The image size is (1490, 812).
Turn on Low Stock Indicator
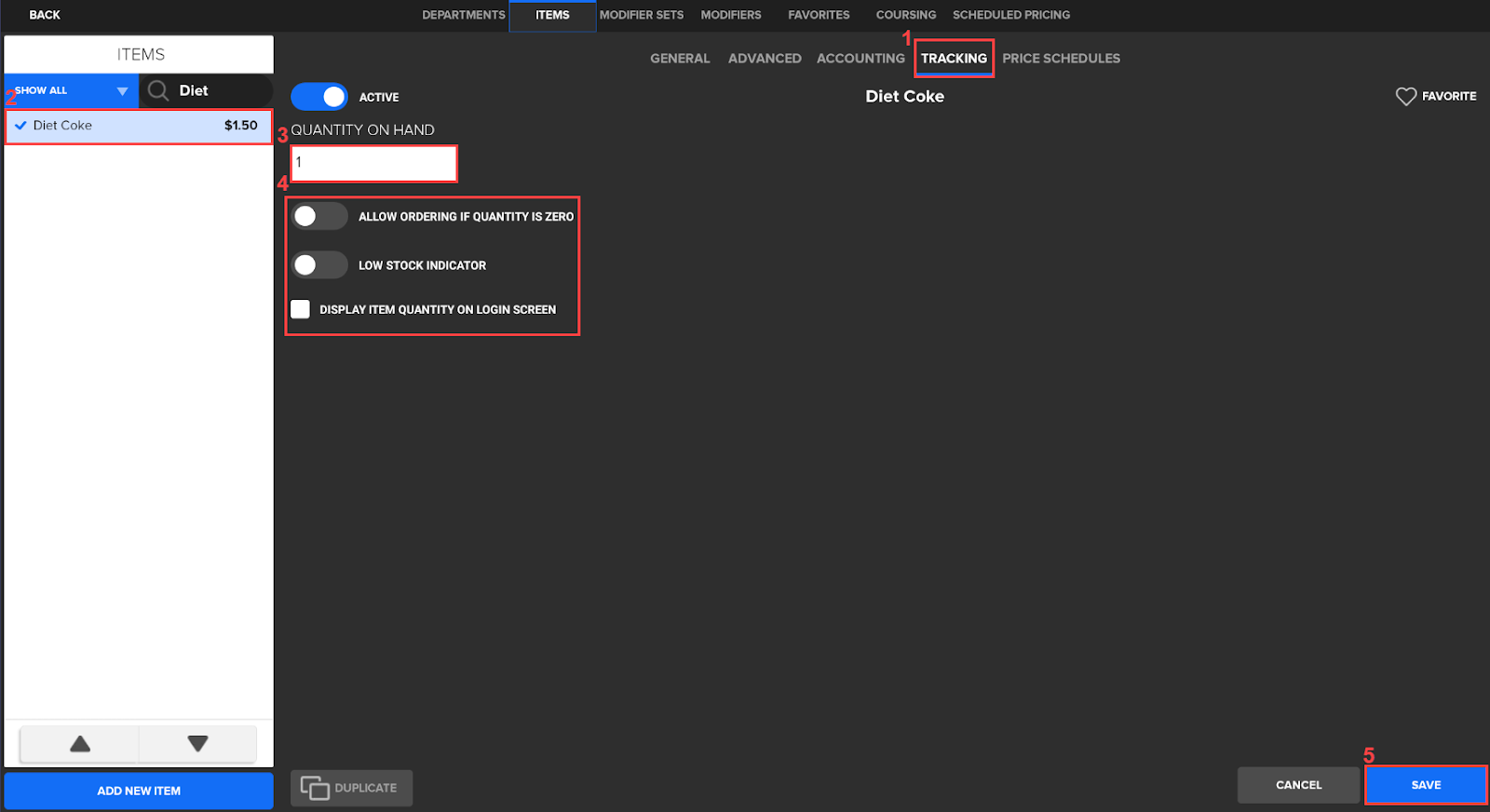(319, 265)
